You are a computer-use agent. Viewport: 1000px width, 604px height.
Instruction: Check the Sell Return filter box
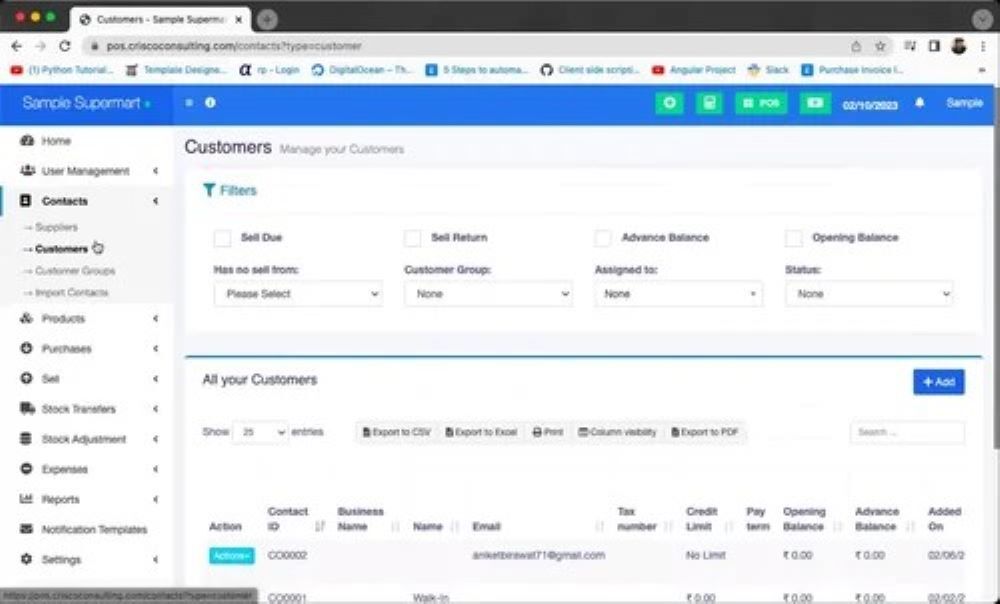[x=412, y=238]
